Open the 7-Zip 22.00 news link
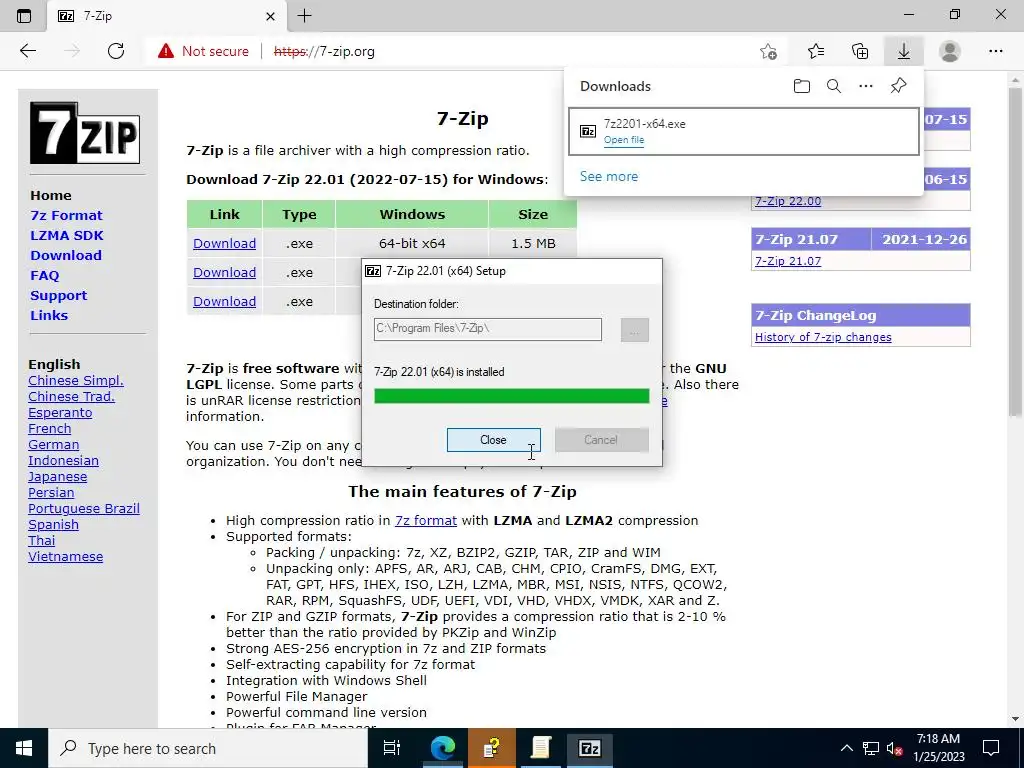Viewport: 1024px width, 768px height. click(x=788, y=201)
